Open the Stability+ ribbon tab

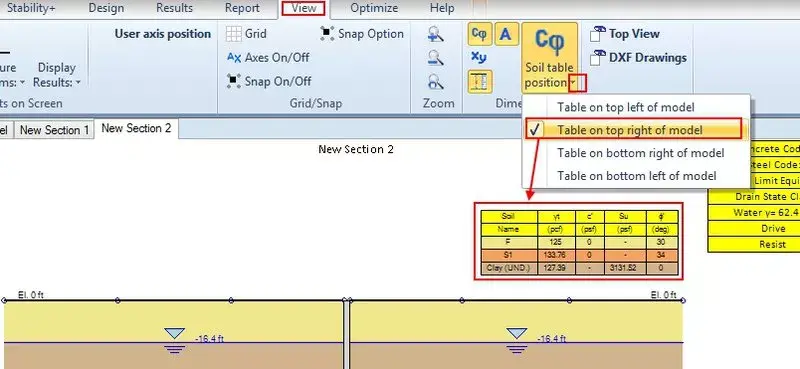(31, 8)
